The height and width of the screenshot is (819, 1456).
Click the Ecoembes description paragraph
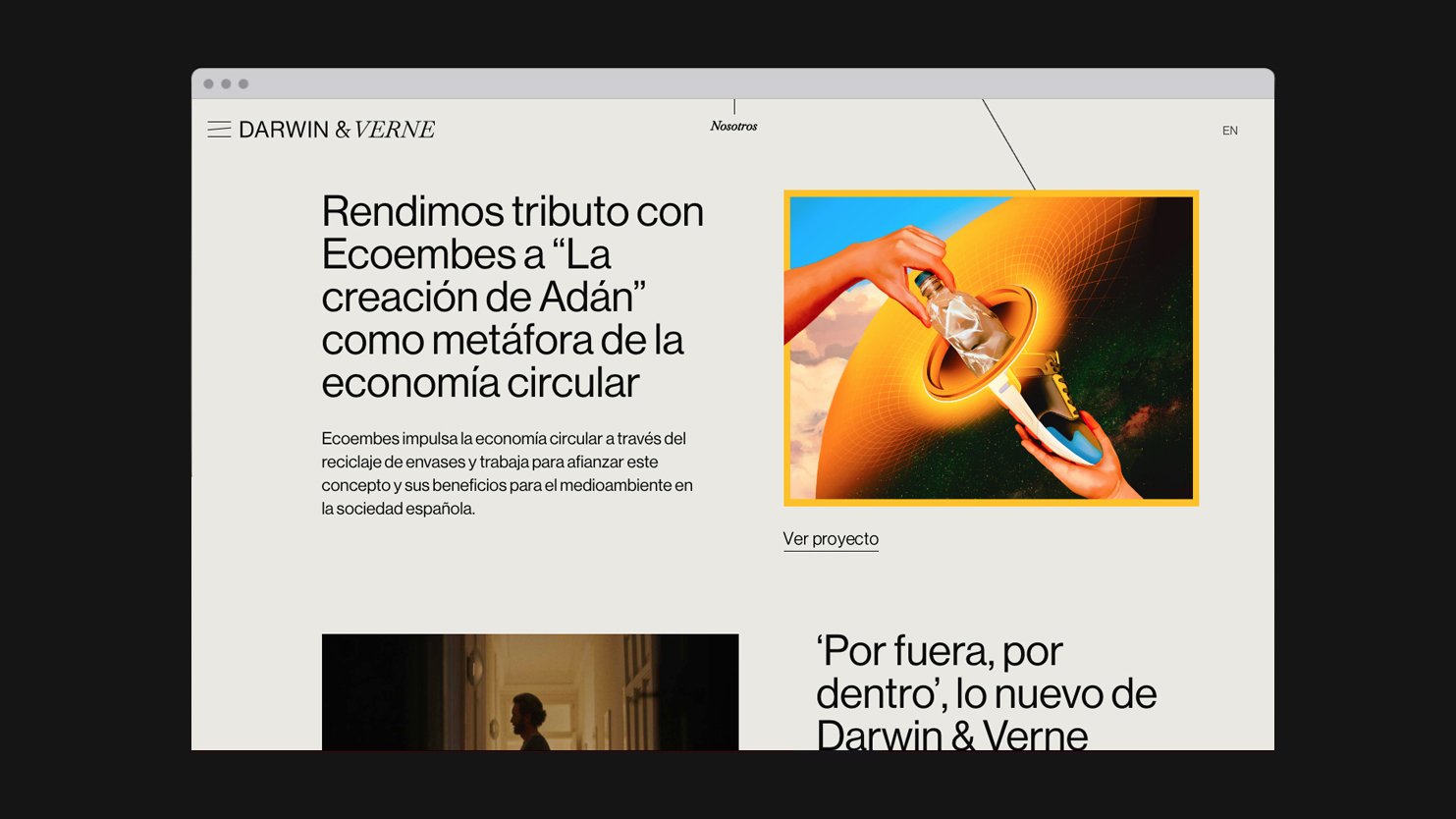tap(508, 473)
